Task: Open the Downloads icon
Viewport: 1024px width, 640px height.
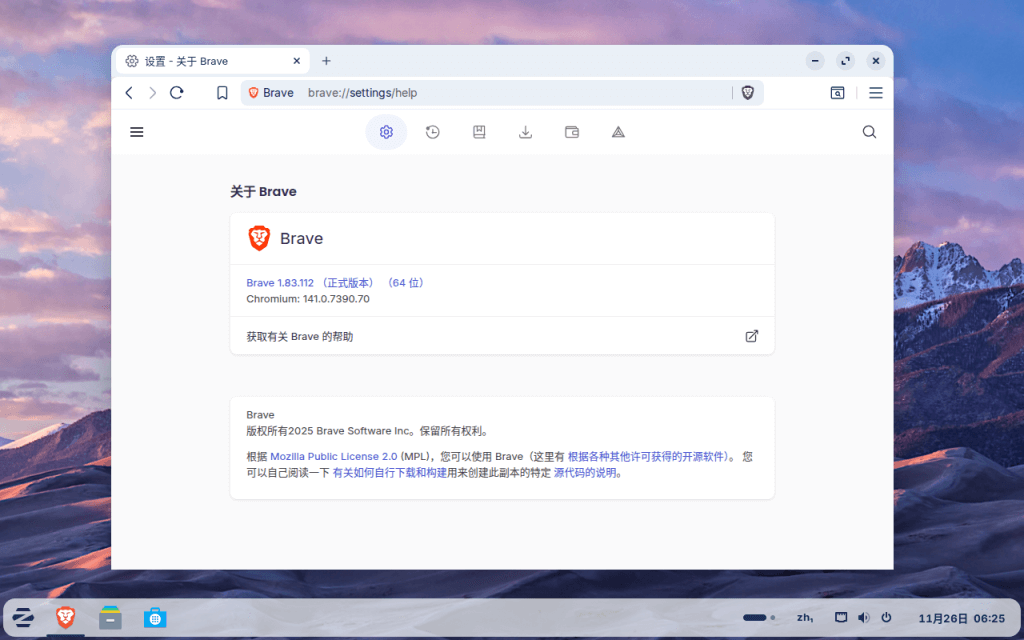Action: (x=525, y=132)
